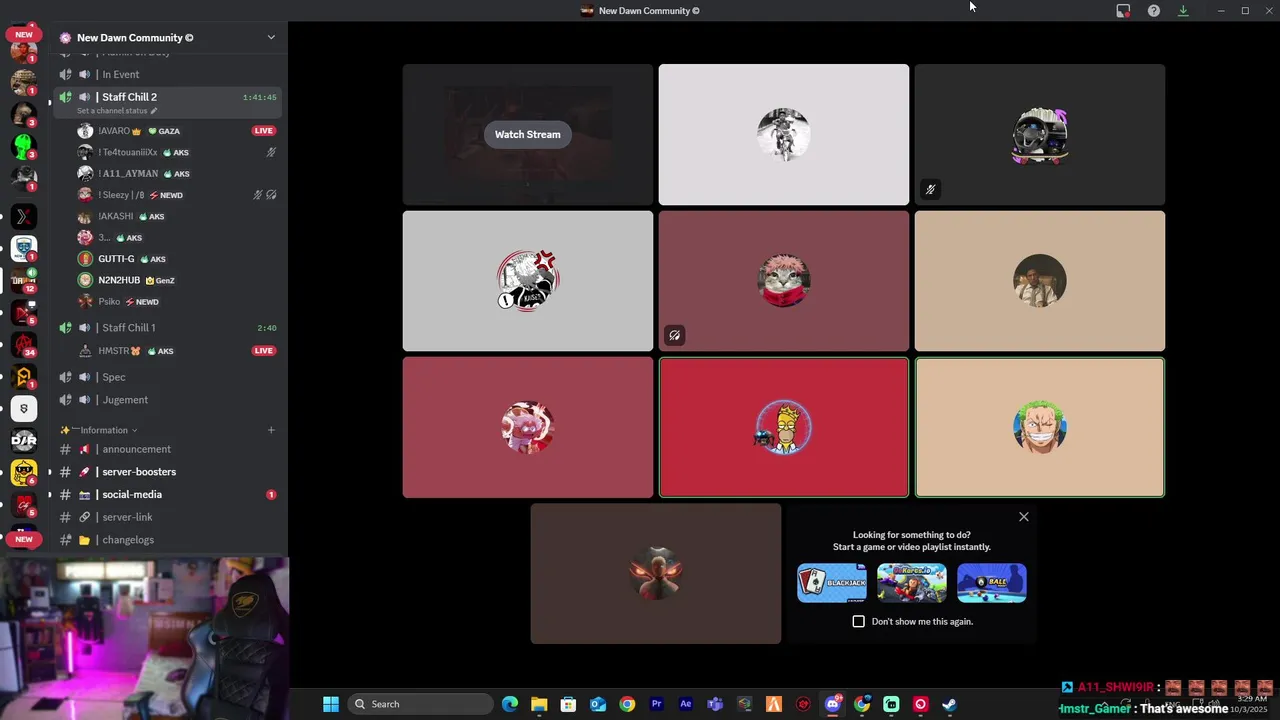This screenshot has height=720, width=1280.
Task: Open File Explorer from the taskbar
Action: click(539, 704)
